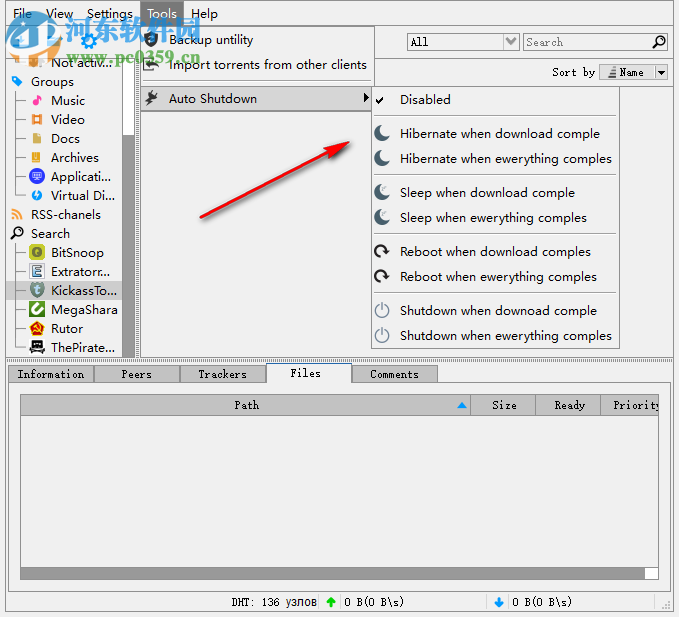The height and width of the screenshot is (617, 679).
Task: Click the rotate icon beside Reboot when download comples
Action: click(x=382, y=251)
